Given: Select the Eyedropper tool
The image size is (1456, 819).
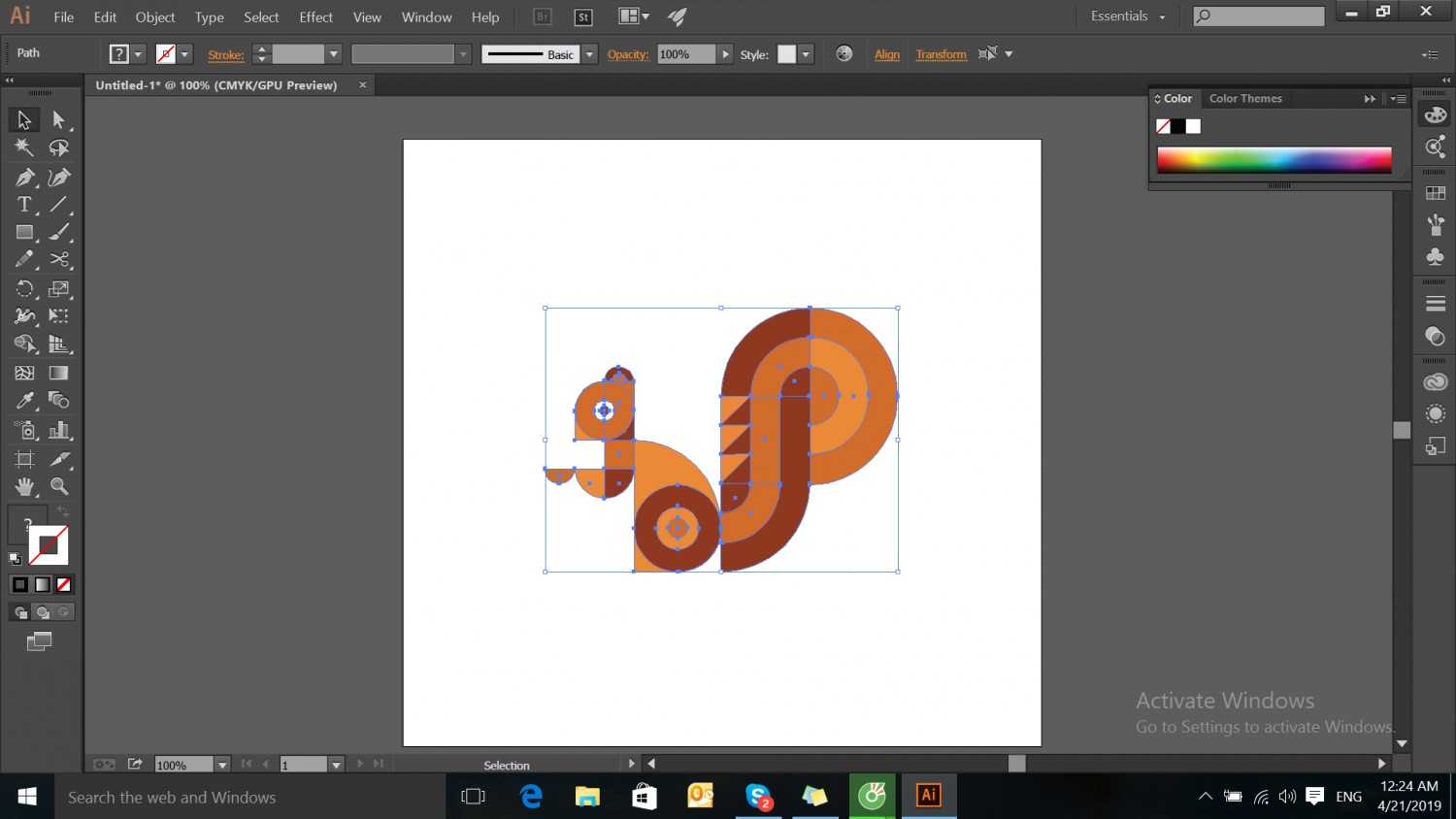Looking at the screenshot, I should pyautogui.click(x=24, y=400).
